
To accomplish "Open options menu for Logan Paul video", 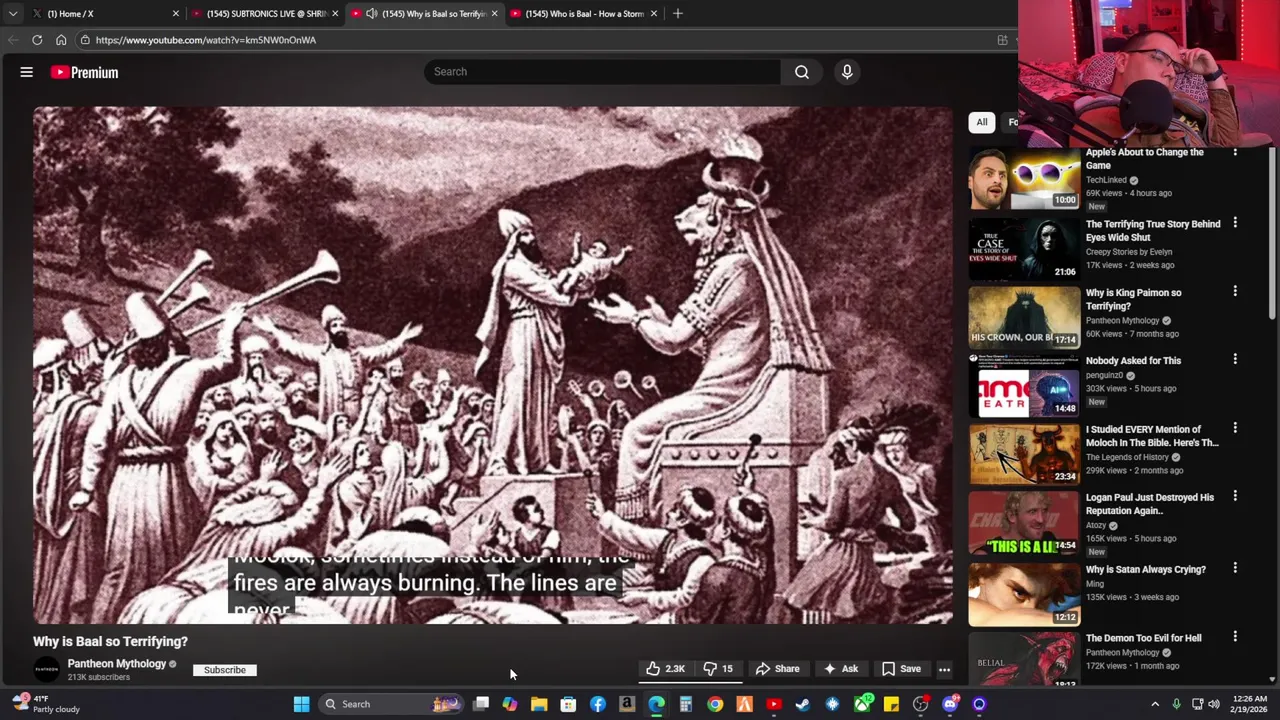I will point(1235,496).
